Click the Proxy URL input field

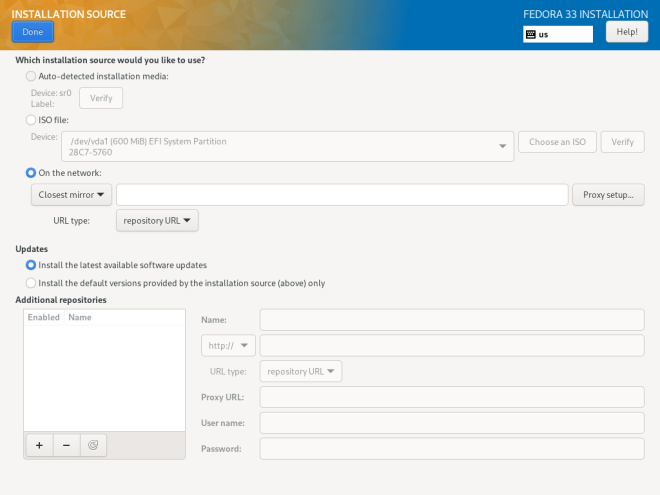(451, 397)
